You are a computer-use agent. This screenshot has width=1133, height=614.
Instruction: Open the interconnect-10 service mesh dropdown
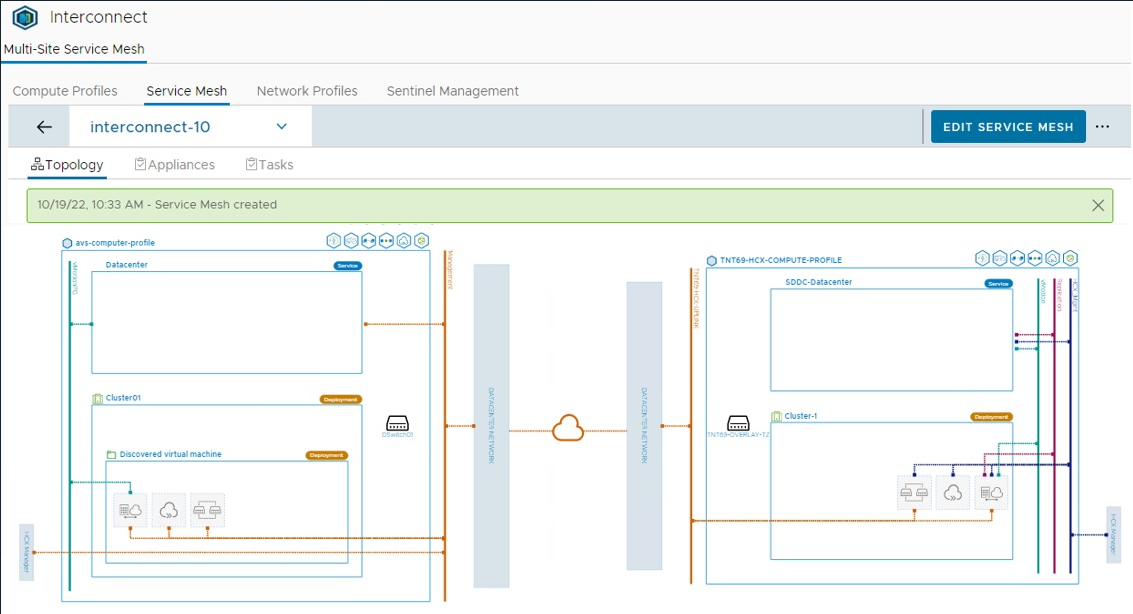point(191,127)
